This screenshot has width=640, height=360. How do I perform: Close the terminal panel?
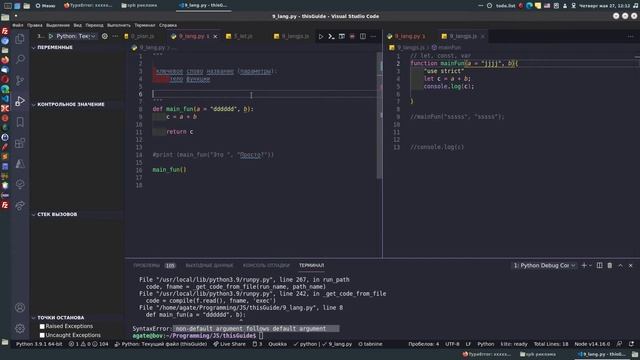[x=631, y=265]
